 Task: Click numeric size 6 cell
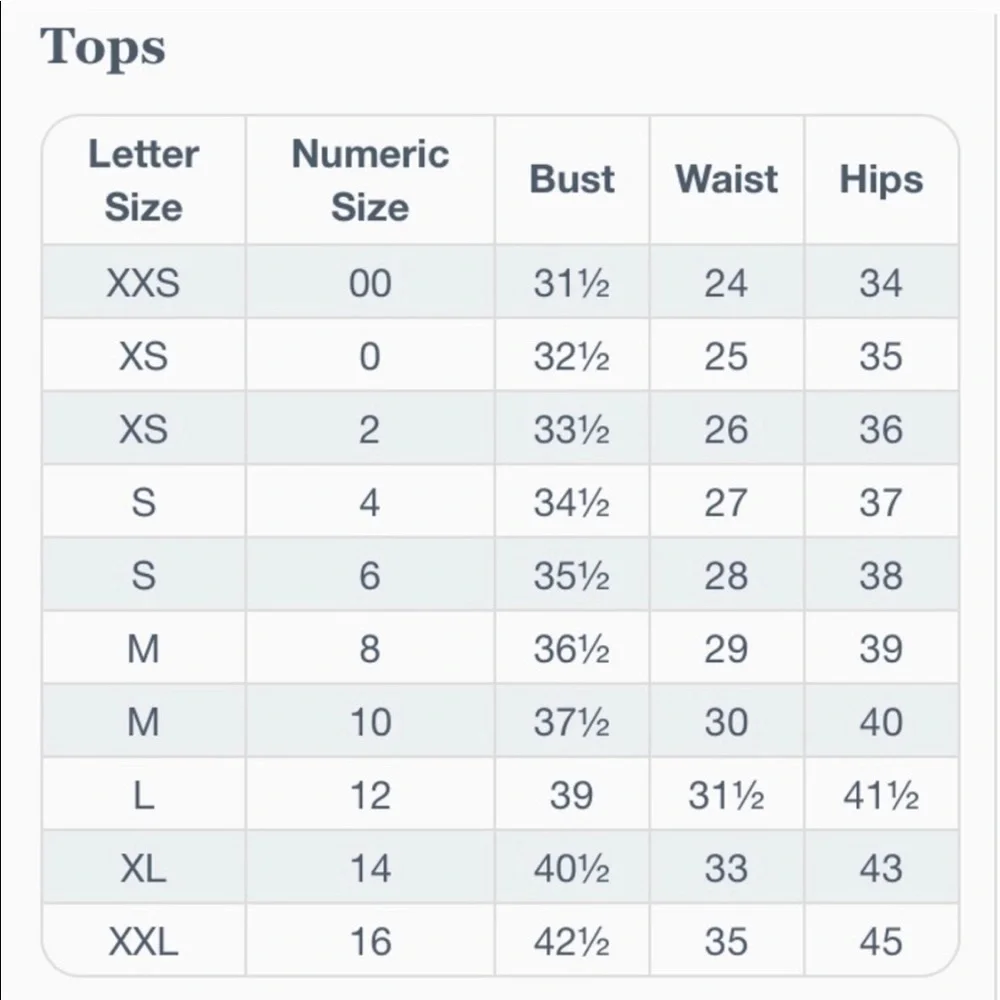pyautogui.click(x=370, y=575)
